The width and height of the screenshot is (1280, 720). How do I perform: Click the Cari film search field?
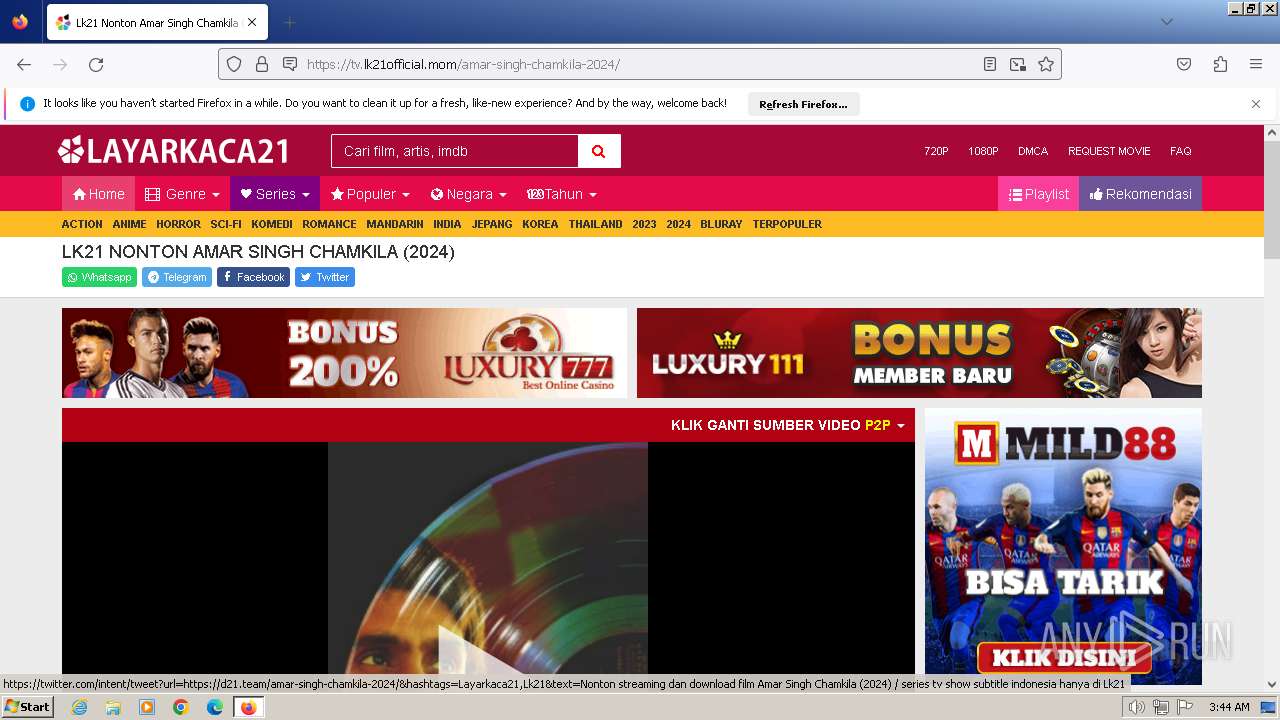(x=455, y=151)
